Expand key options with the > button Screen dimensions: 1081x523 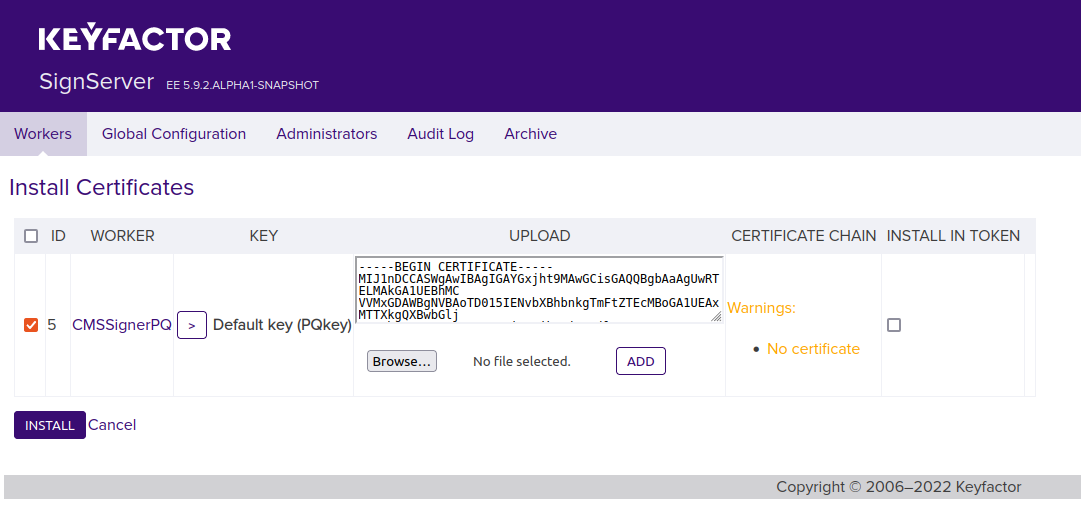pyautogui.click(x=192, y=325)
